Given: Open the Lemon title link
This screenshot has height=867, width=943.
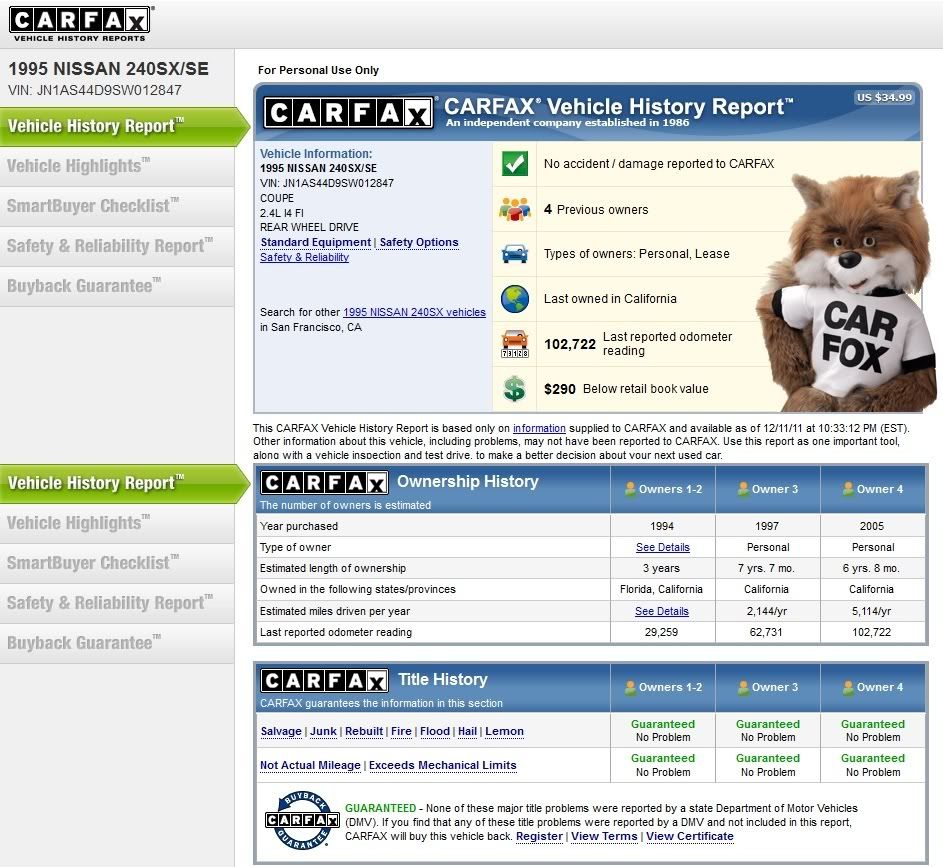Looking at the screenshot, I should (504, 731).
